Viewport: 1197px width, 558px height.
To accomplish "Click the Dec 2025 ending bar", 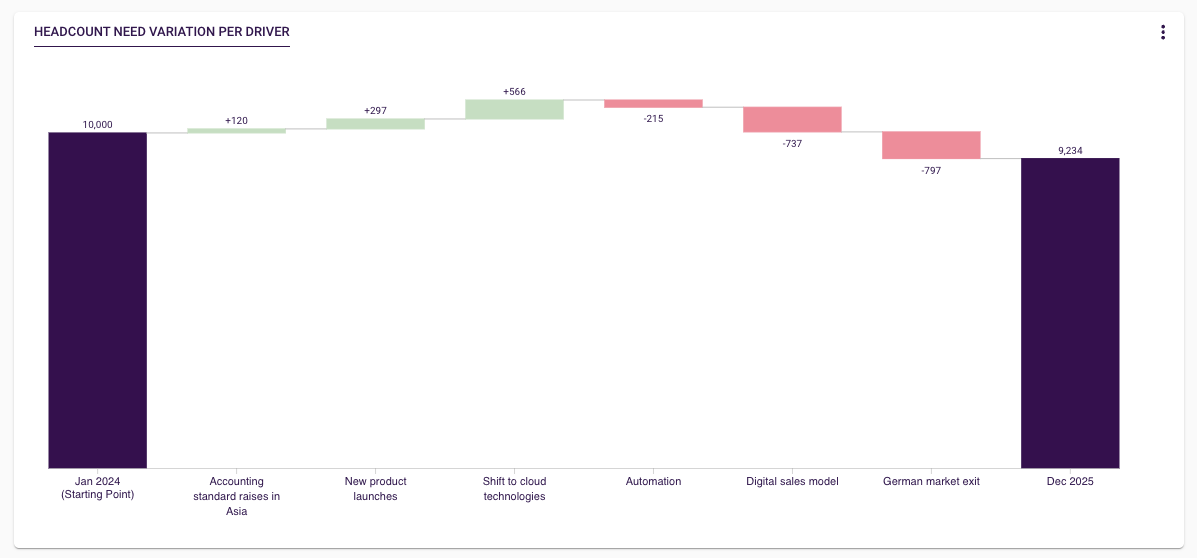I will coord(1070,312).
